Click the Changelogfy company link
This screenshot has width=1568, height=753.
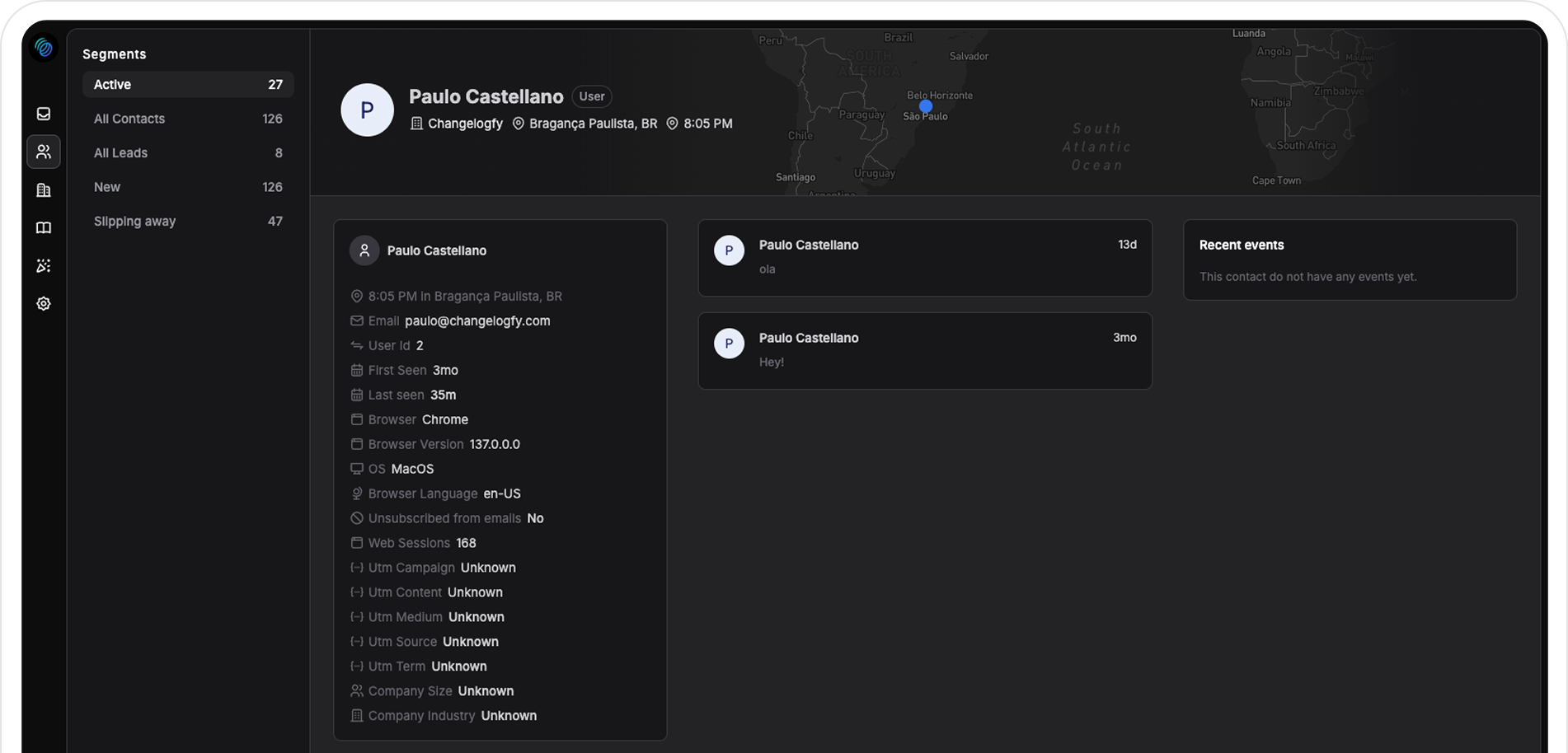(464, 124)
